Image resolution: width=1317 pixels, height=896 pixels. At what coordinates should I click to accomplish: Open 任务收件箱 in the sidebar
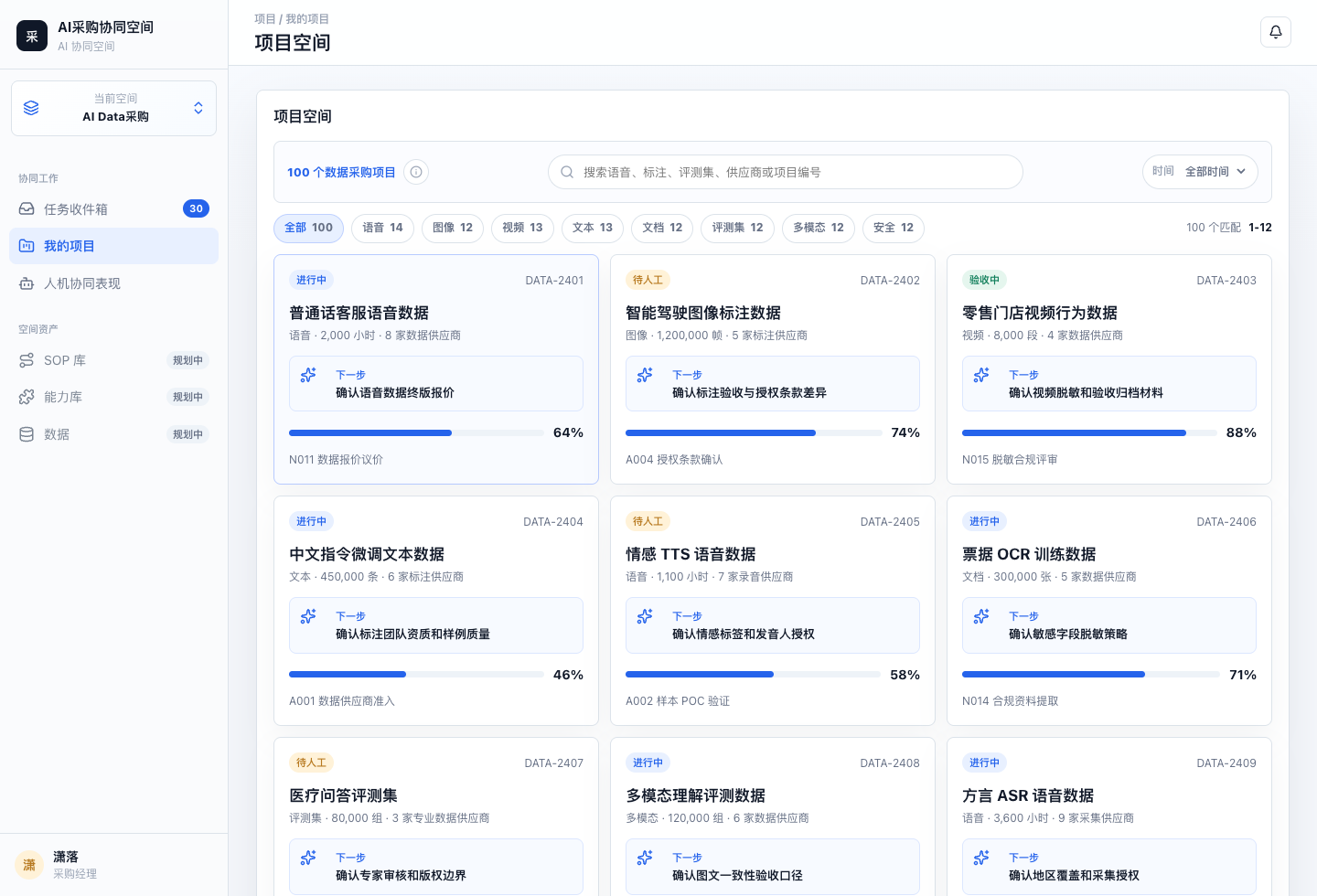pyautogui.click(x=113, y=209)
